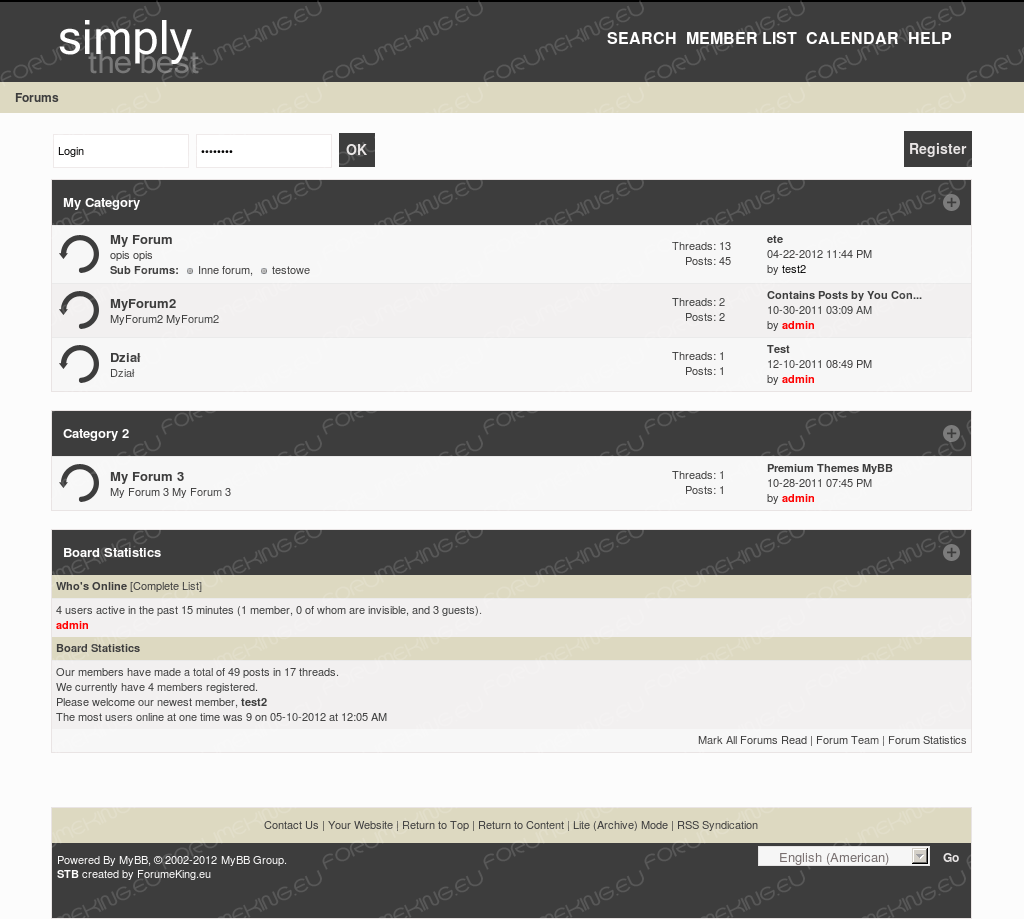
Task: Collapse the My Category section
Action: click(x=951, y=203)
